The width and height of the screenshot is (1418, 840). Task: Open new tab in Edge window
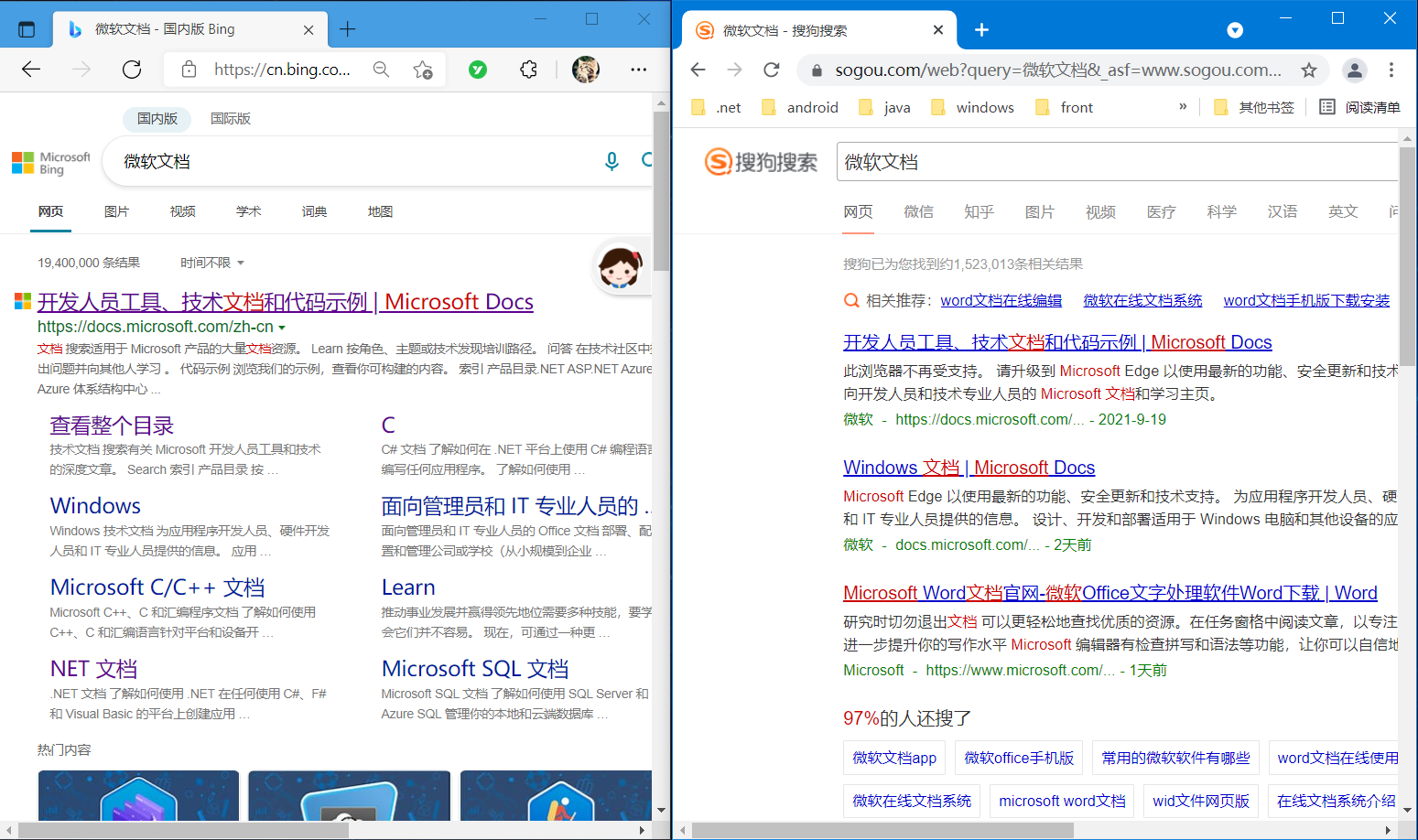click(x=348, y=29)
